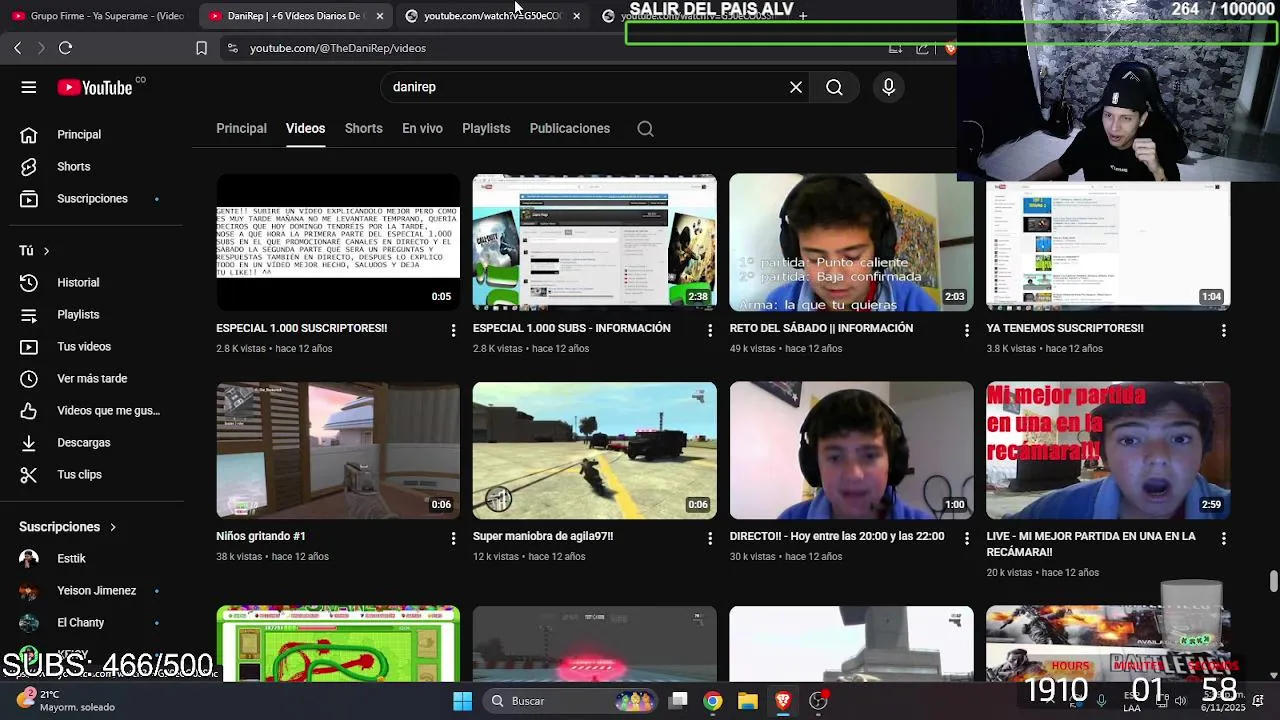1280x720 pixels.
Task: Select the Videos channel tab
Action: [x=305, y=128]
